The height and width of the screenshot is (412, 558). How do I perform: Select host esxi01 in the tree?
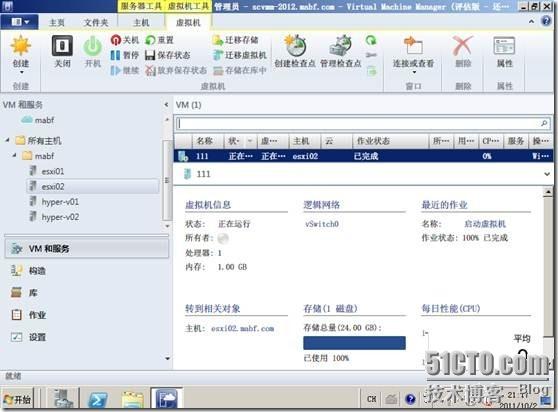tap(47, 171)
